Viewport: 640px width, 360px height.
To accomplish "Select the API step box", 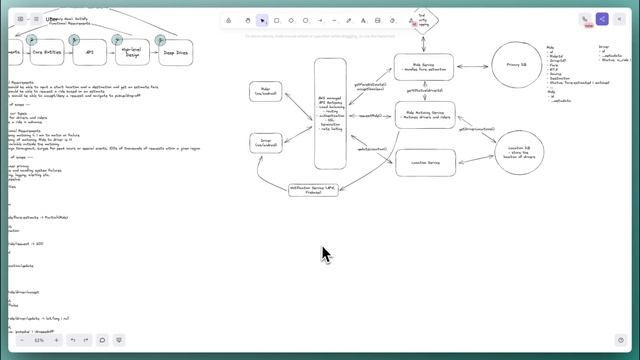I will [89, 52].
